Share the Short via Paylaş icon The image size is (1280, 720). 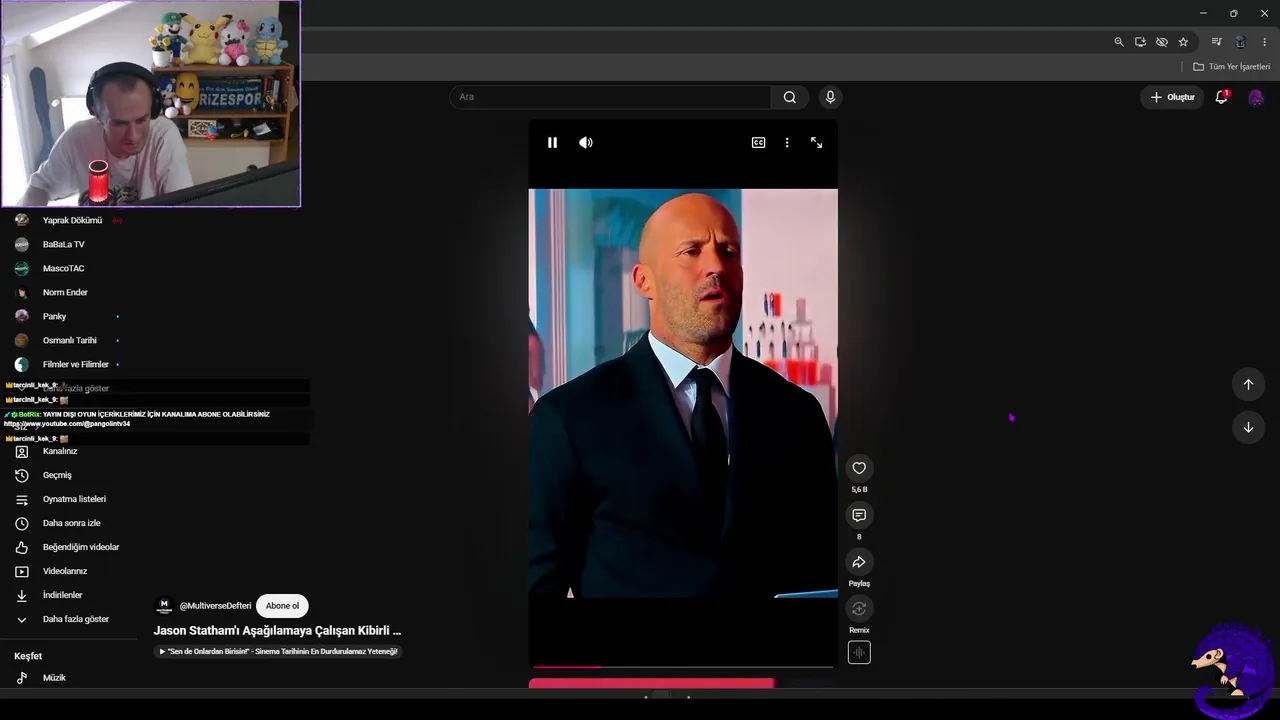[x=859, y=562]
